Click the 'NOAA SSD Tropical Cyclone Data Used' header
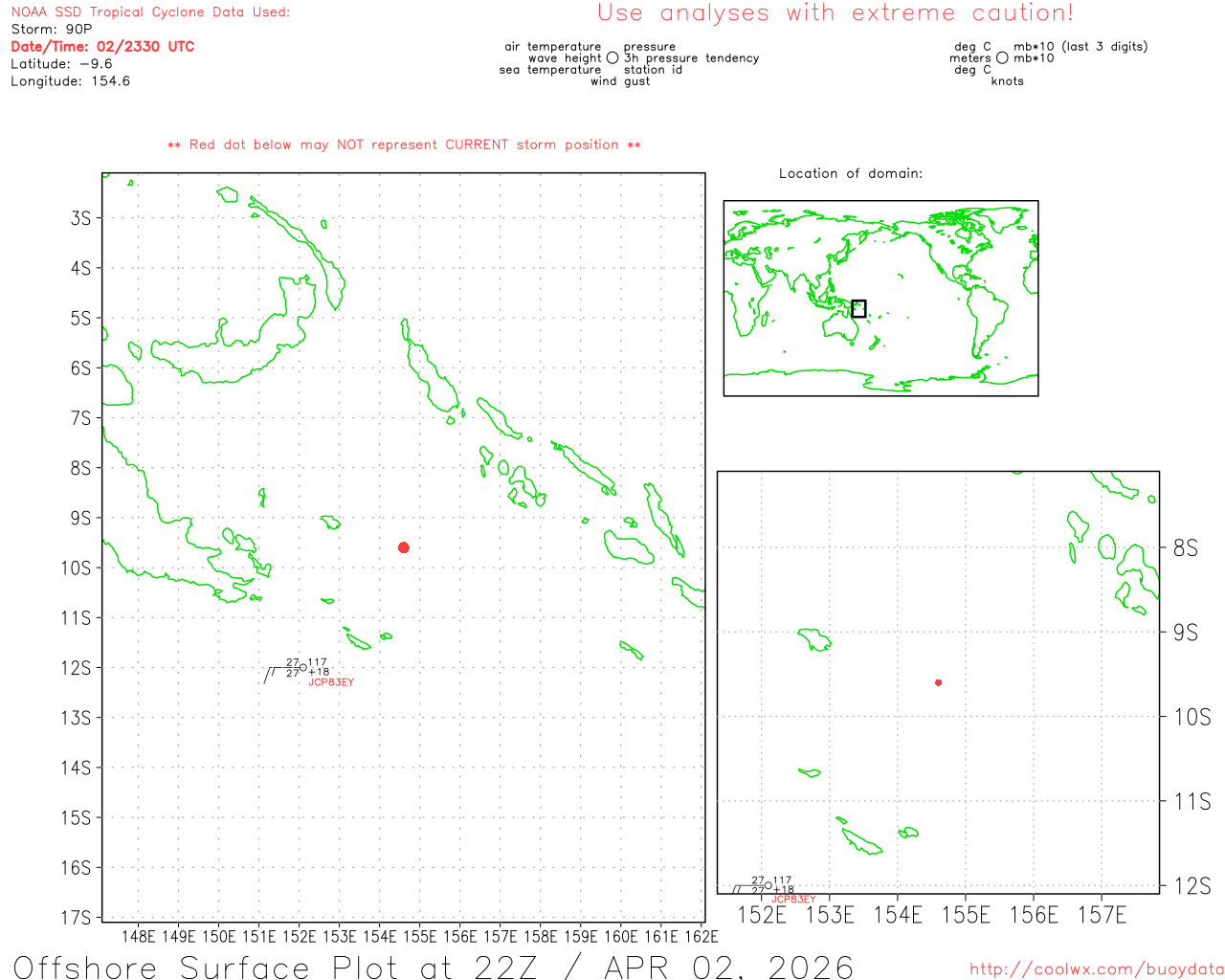The width and height of the screenshot is (1225, 980). (150, 12)
